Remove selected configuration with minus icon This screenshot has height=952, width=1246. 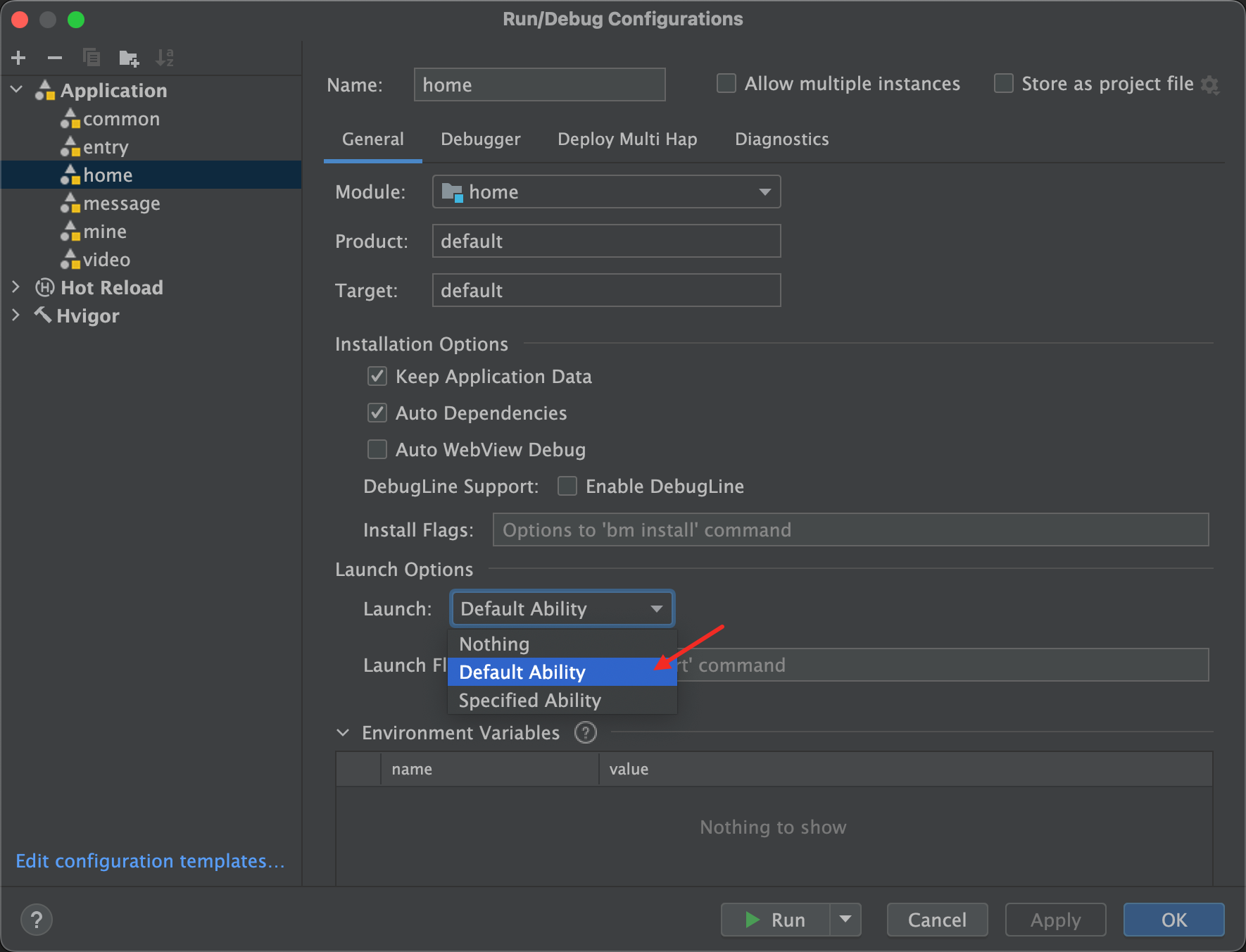coord(55,58)
